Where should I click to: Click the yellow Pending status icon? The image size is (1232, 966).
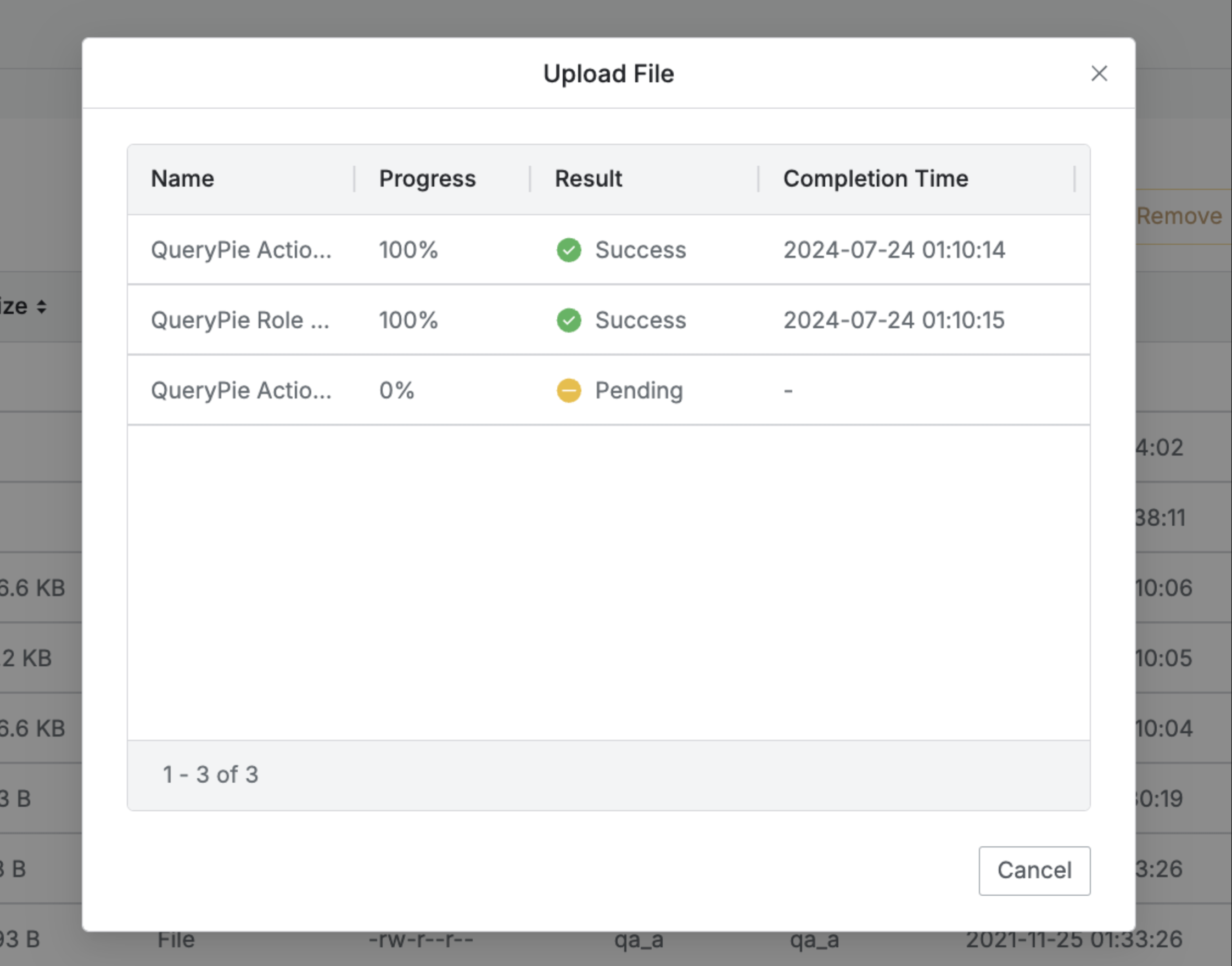click(x=568, y=390)
